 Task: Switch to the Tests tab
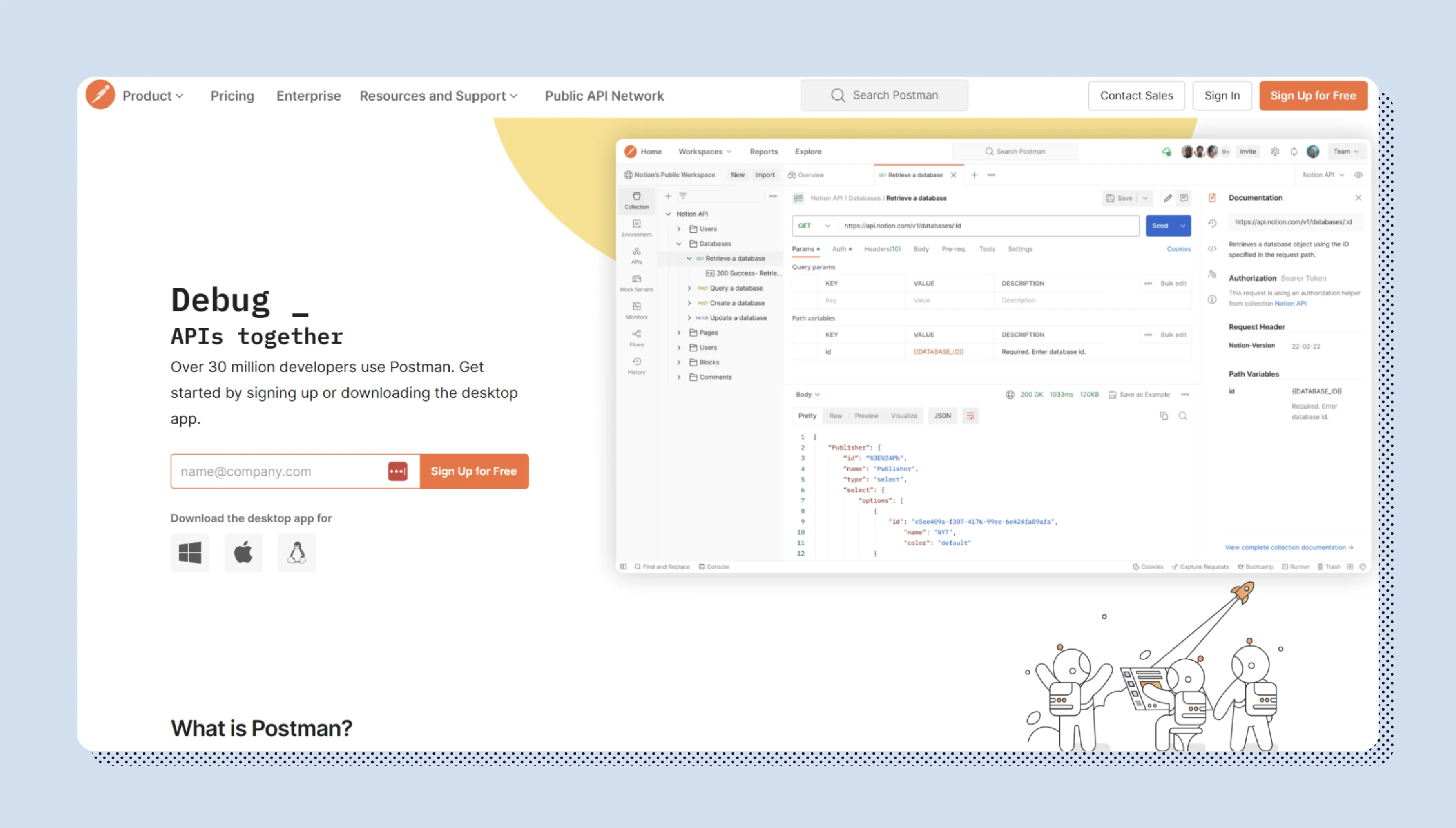tap(987, 249)
